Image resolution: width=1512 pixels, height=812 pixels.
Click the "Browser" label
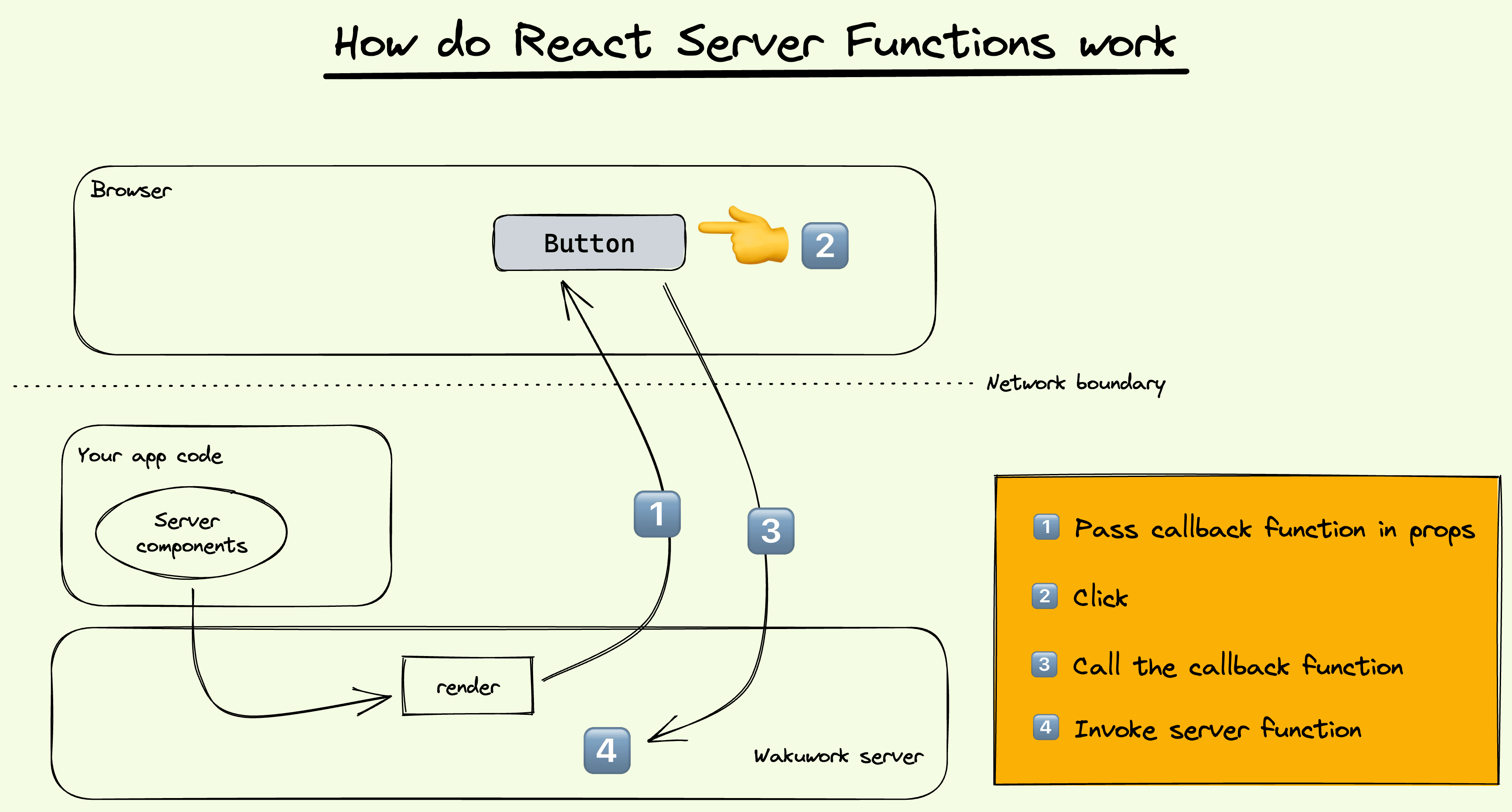131,189
